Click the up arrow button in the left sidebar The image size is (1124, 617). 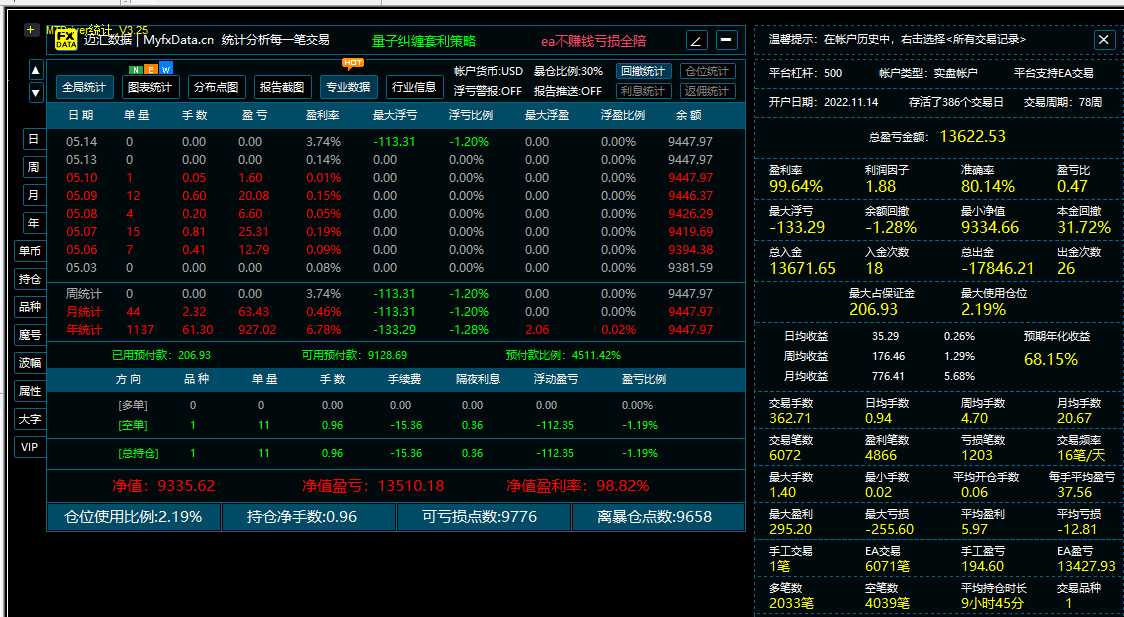pyautogui.click(x=36, y=70)
